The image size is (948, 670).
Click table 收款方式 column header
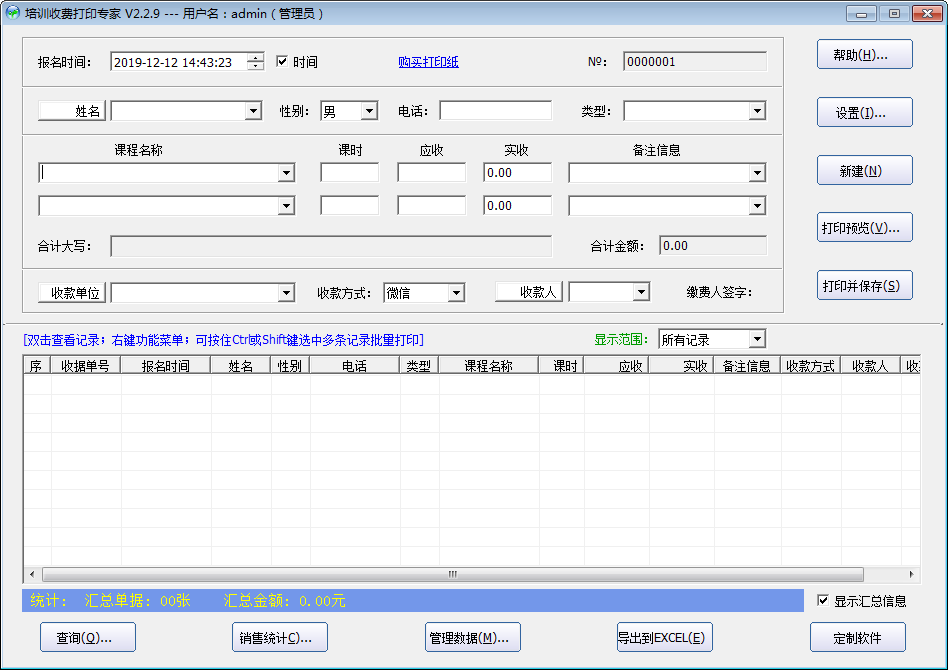tap(811, 366)
